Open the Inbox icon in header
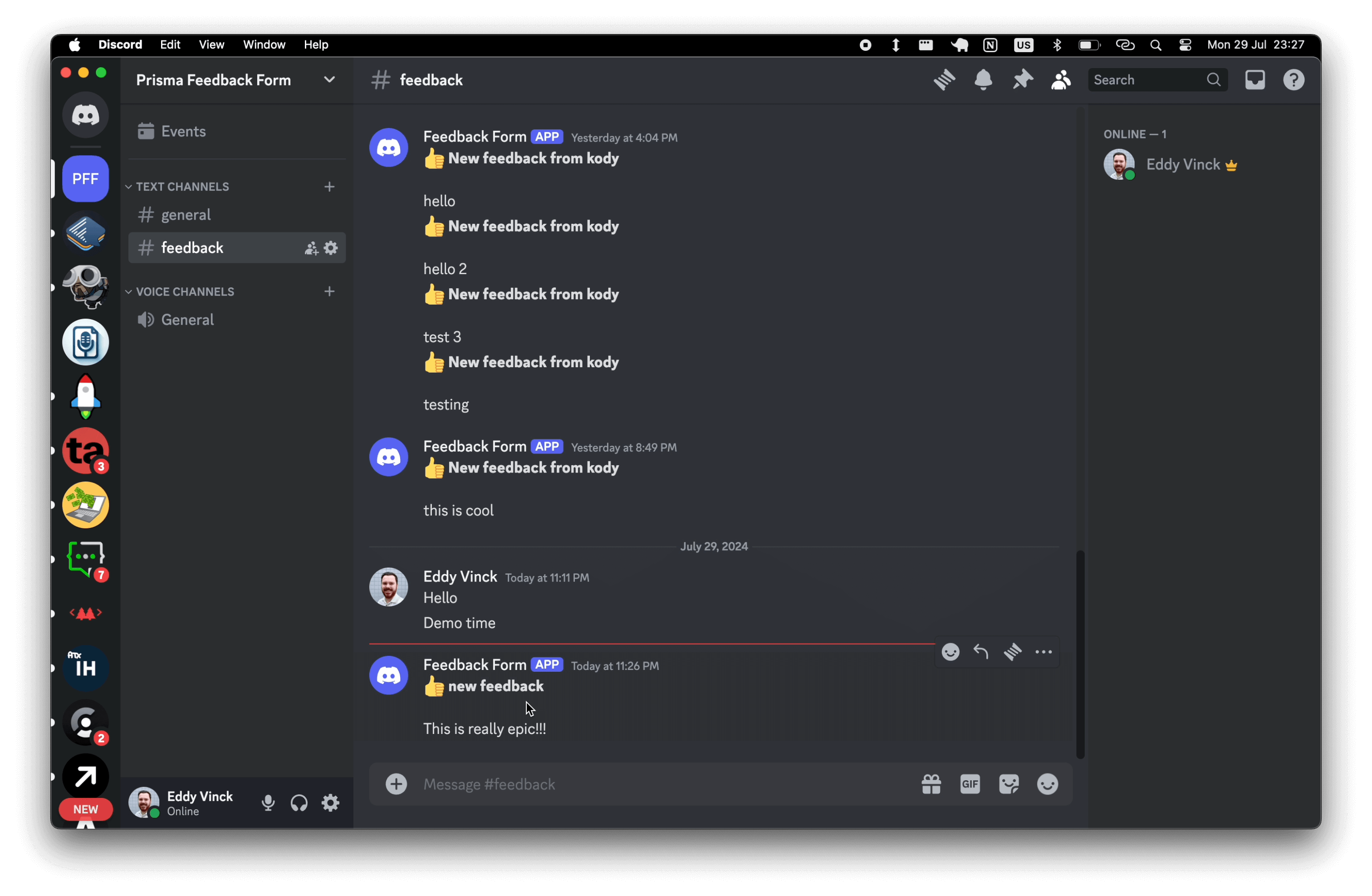The image size is (1372, 896). [x=1254, y=79]
